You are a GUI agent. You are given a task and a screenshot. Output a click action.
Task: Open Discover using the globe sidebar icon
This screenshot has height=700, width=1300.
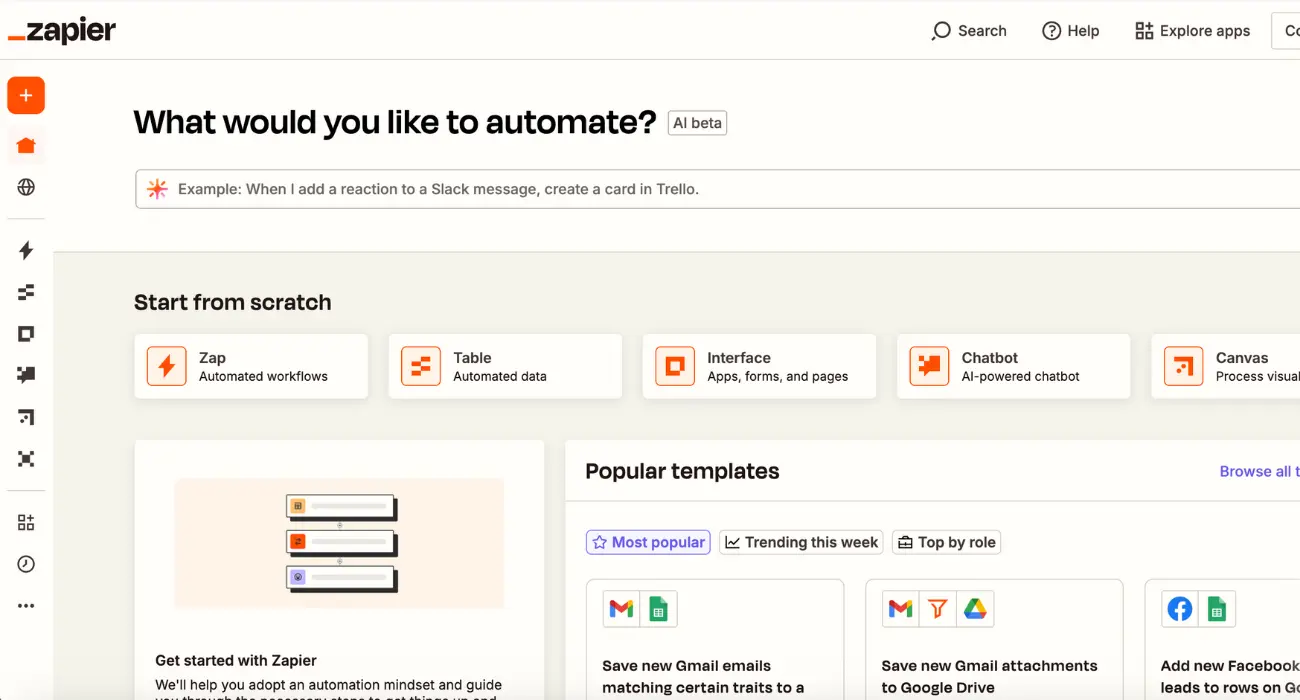tap(26, 187)
